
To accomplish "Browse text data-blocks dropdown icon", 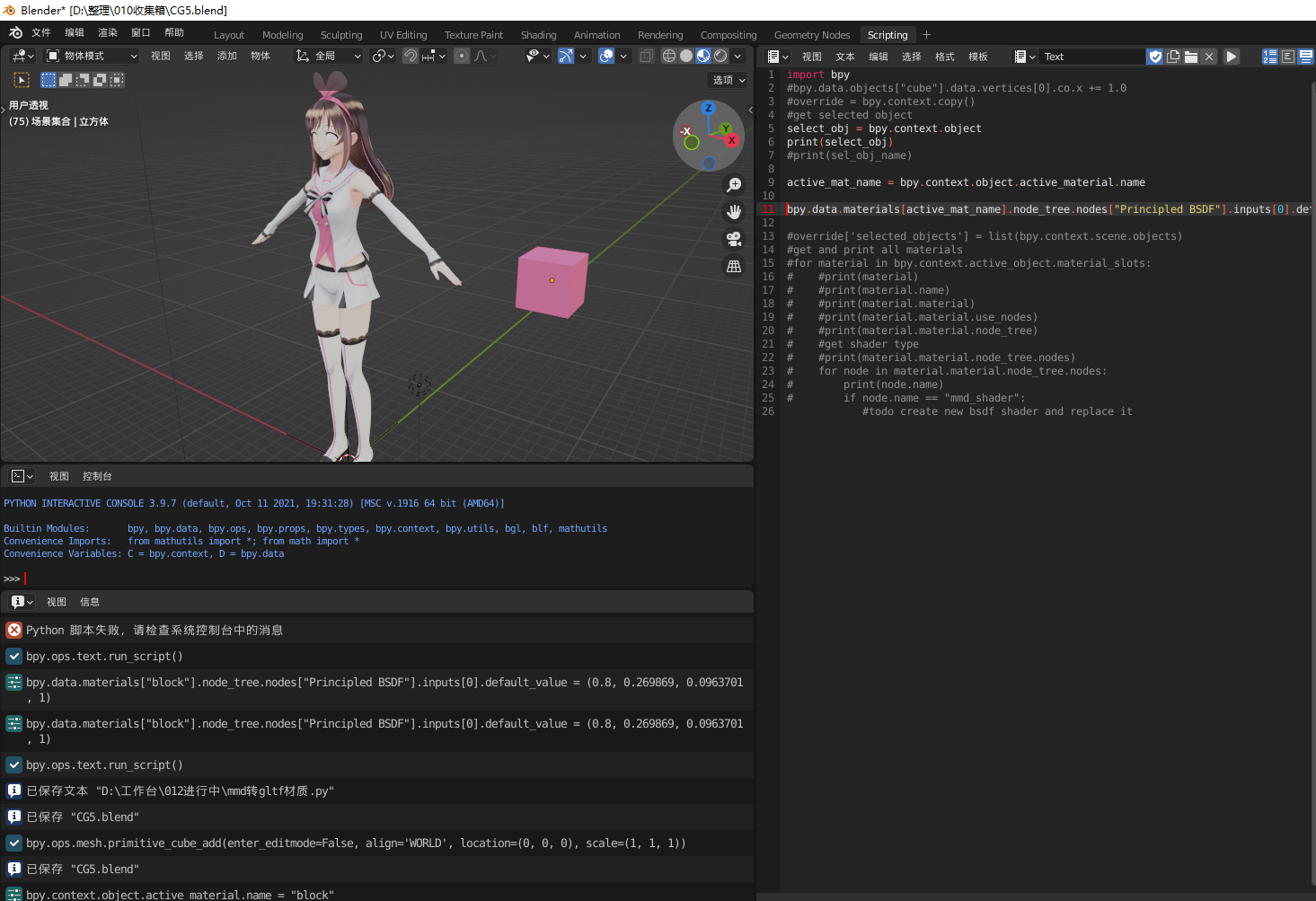I will pyautogui.click(x=1025, y=57).
